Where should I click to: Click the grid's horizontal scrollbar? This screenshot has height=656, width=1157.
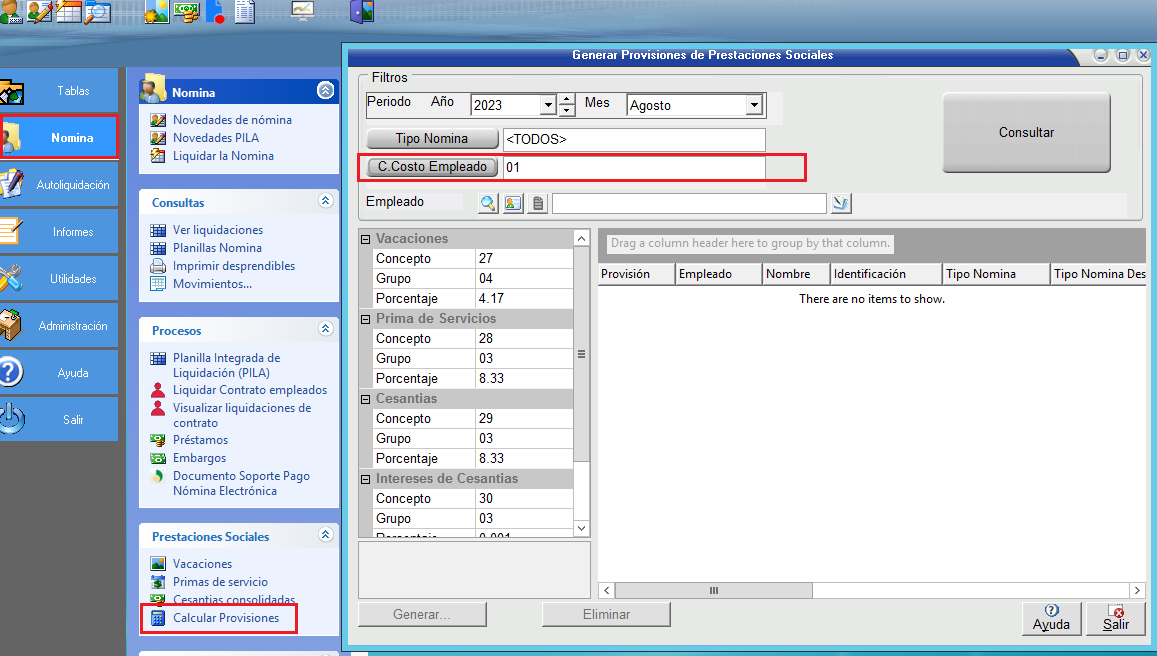tap(714, 591)
